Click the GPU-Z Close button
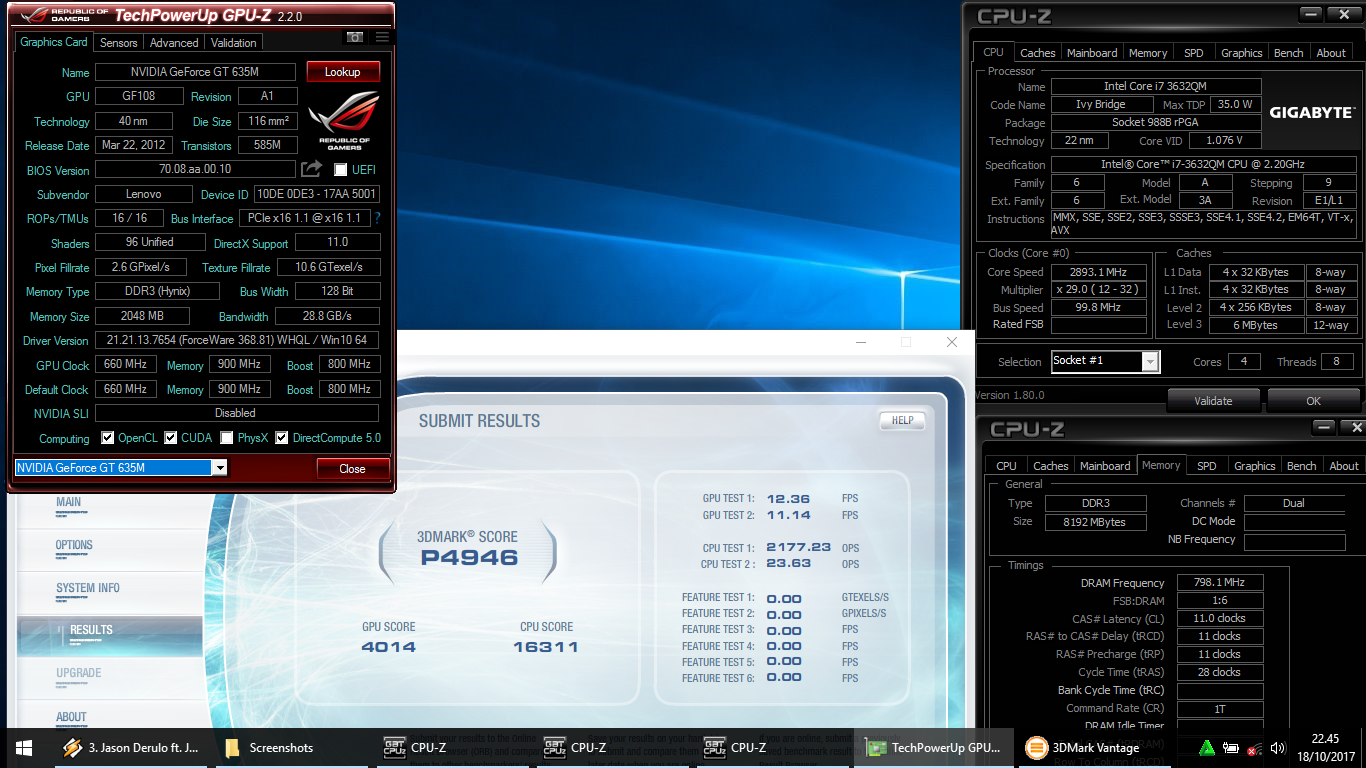The image size is (1366, 768). click(352, 468)
